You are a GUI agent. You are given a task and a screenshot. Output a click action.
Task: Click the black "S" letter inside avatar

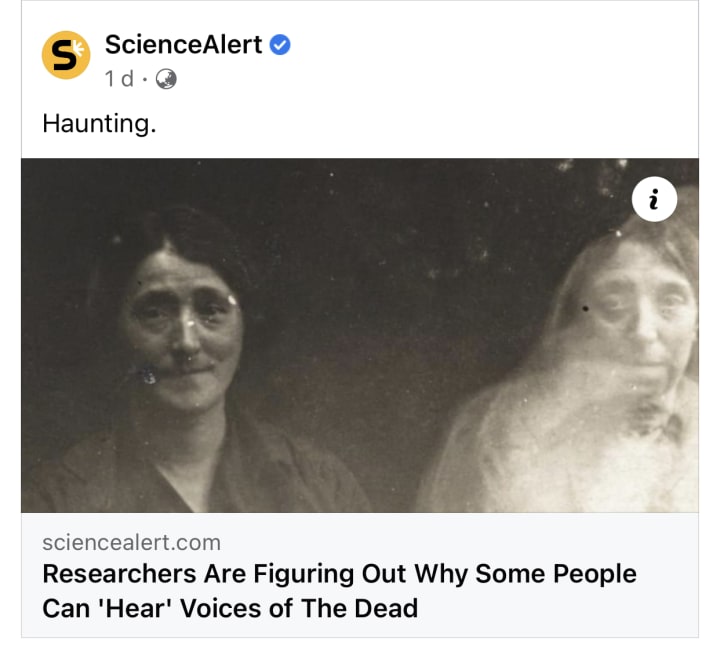coord(62,56)
